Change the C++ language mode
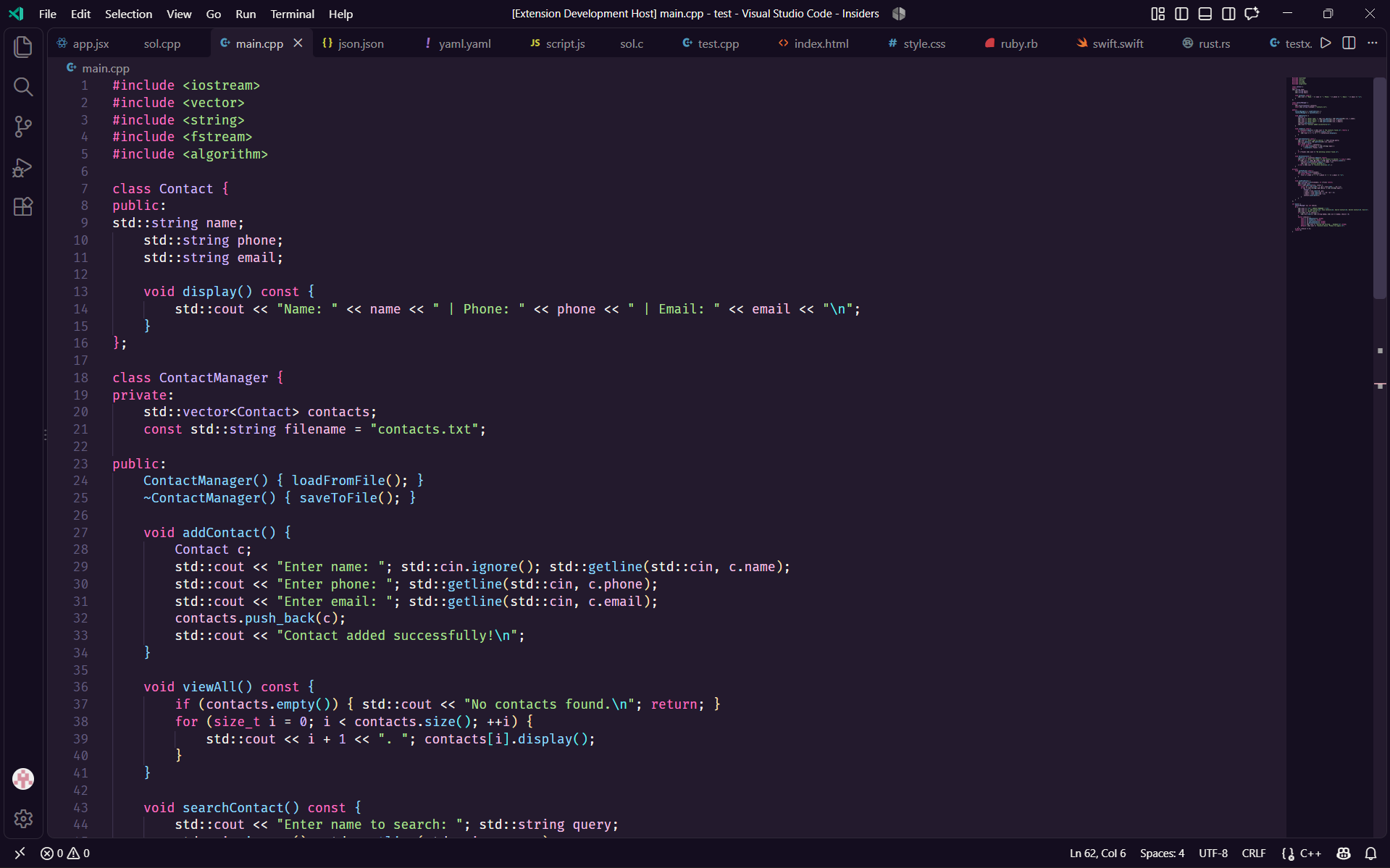1390x868 pixels. (x=1310, y=853)
